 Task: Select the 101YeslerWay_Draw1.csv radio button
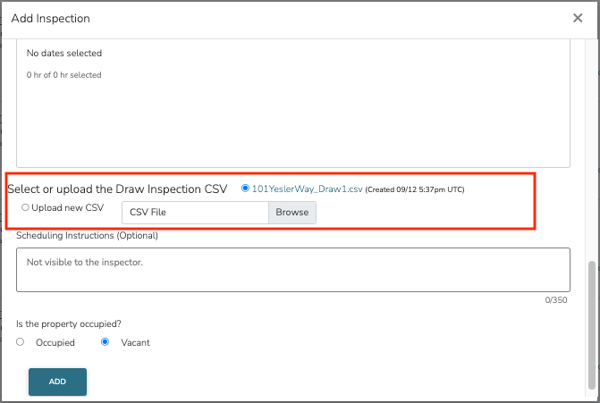245,187
